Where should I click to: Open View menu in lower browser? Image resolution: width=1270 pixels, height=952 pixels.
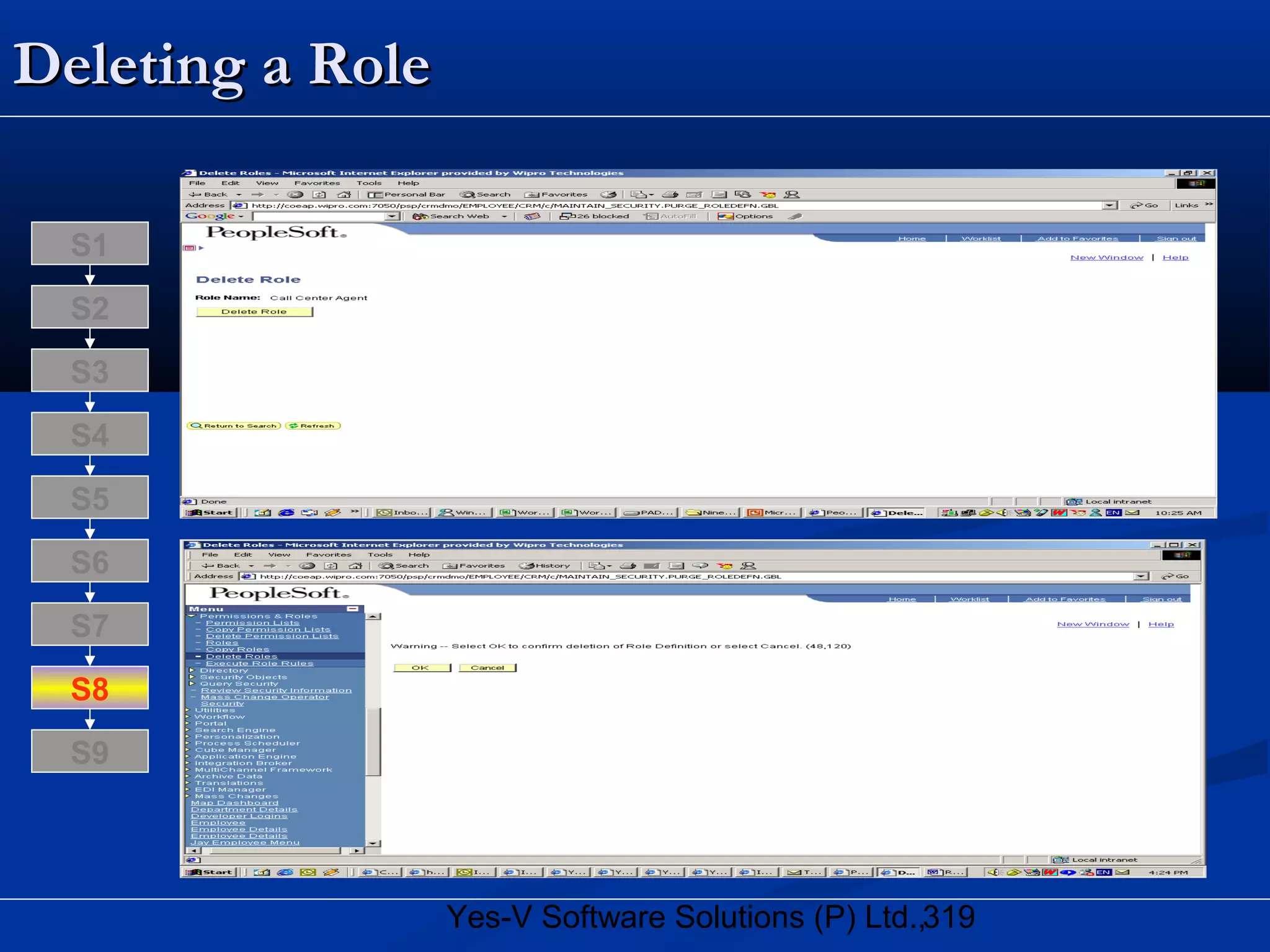click(279, 555)
